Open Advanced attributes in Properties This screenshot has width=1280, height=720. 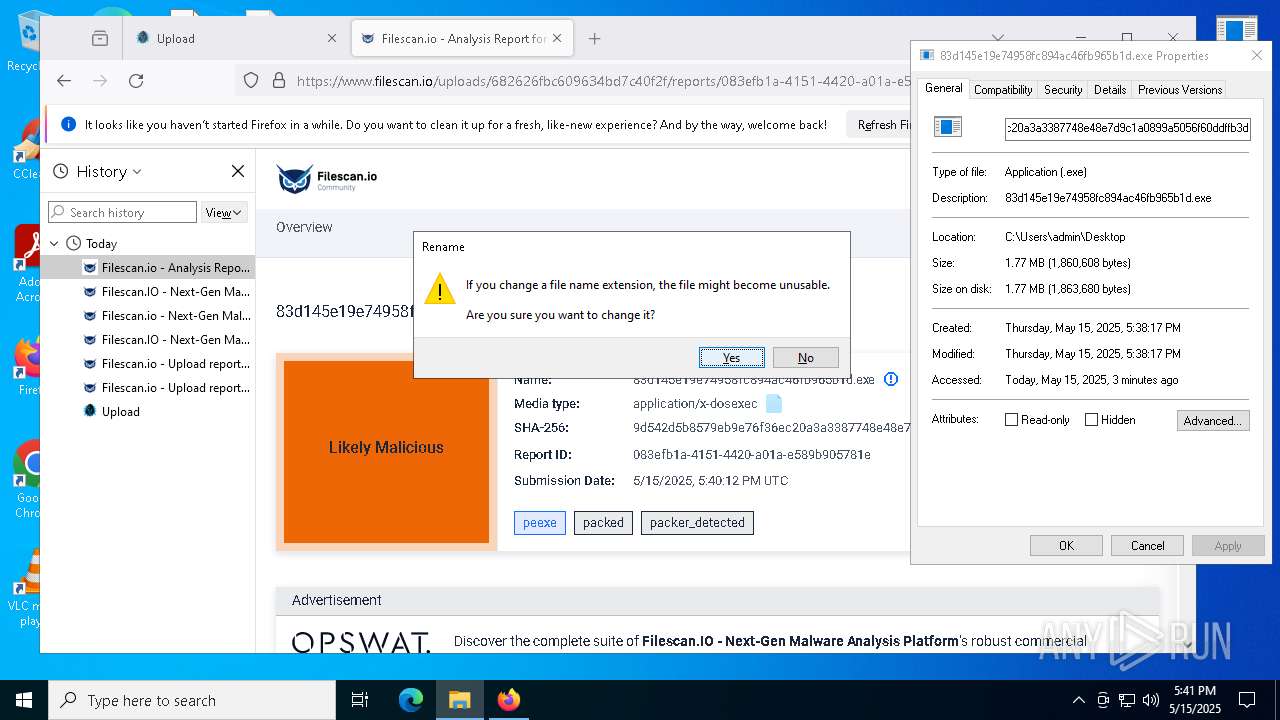click(x=1213, y=420)
